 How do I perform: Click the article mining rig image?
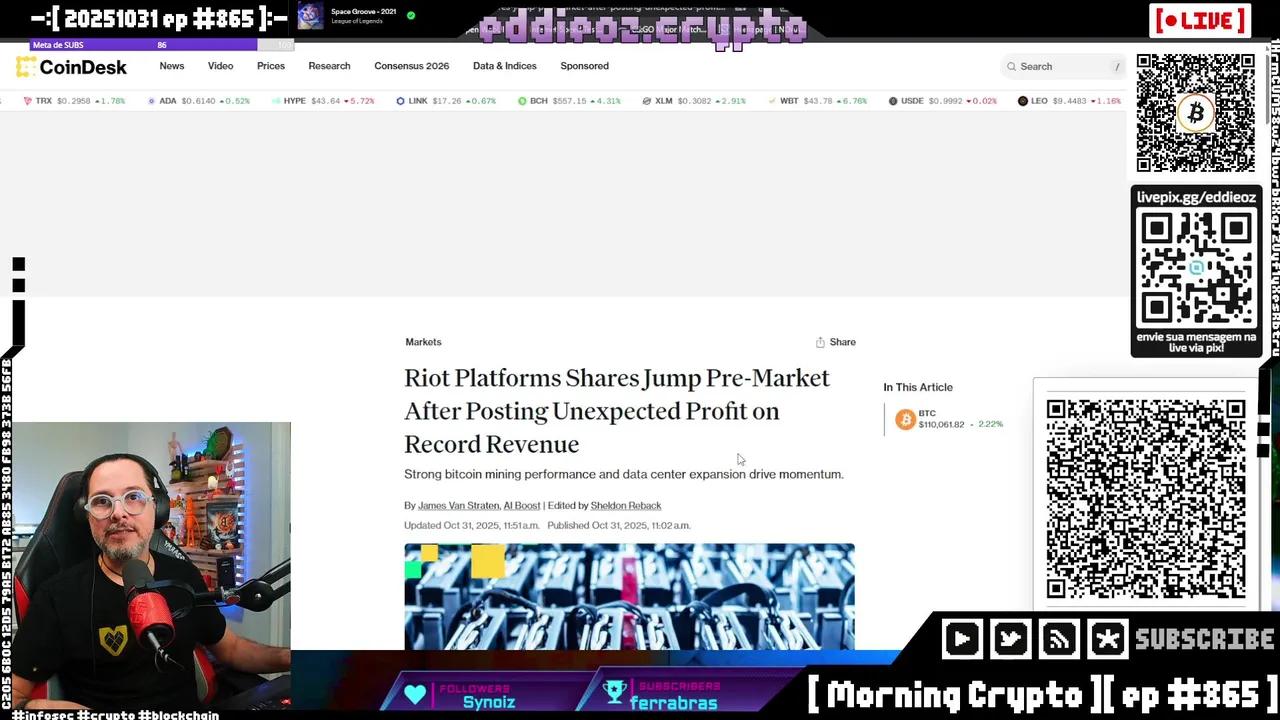click(x=629, y=597)
